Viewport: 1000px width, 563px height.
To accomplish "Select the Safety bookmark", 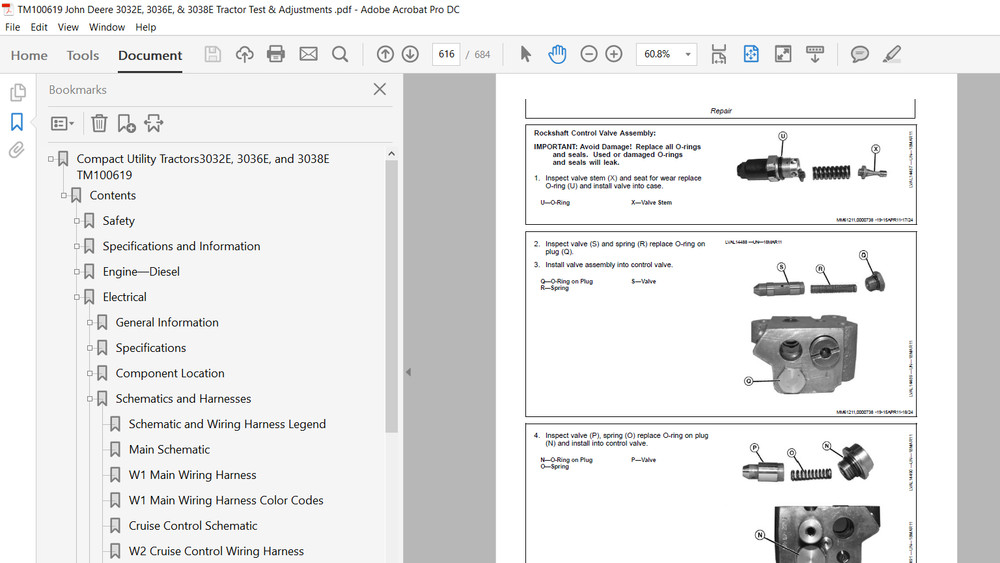I will pos(119,221).
